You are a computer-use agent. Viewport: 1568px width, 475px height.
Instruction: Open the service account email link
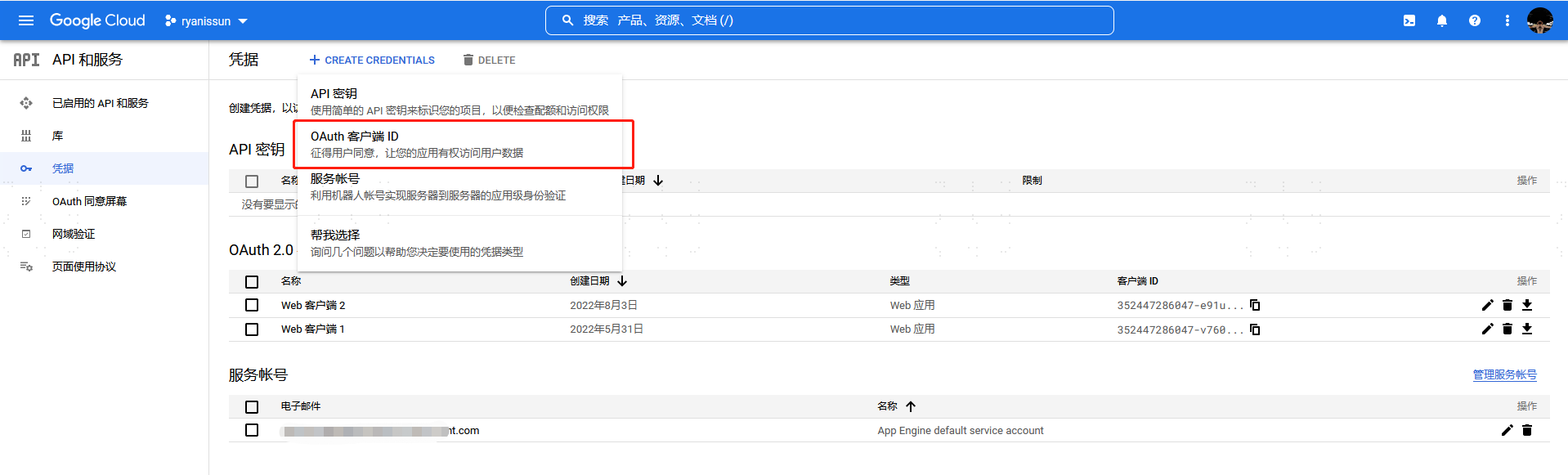coord(380,430)
